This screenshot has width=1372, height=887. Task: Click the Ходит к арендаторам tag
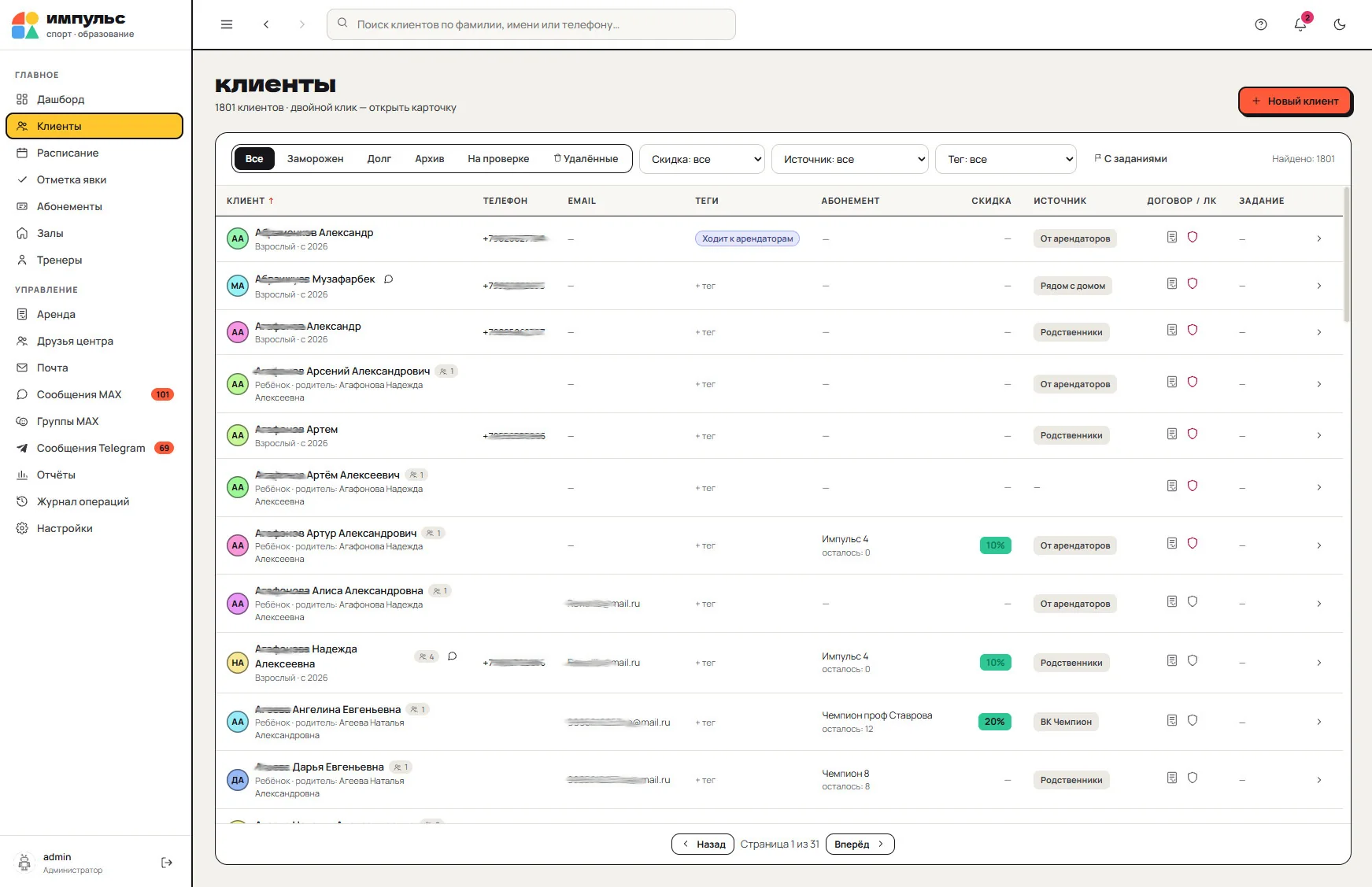point(747,238)
